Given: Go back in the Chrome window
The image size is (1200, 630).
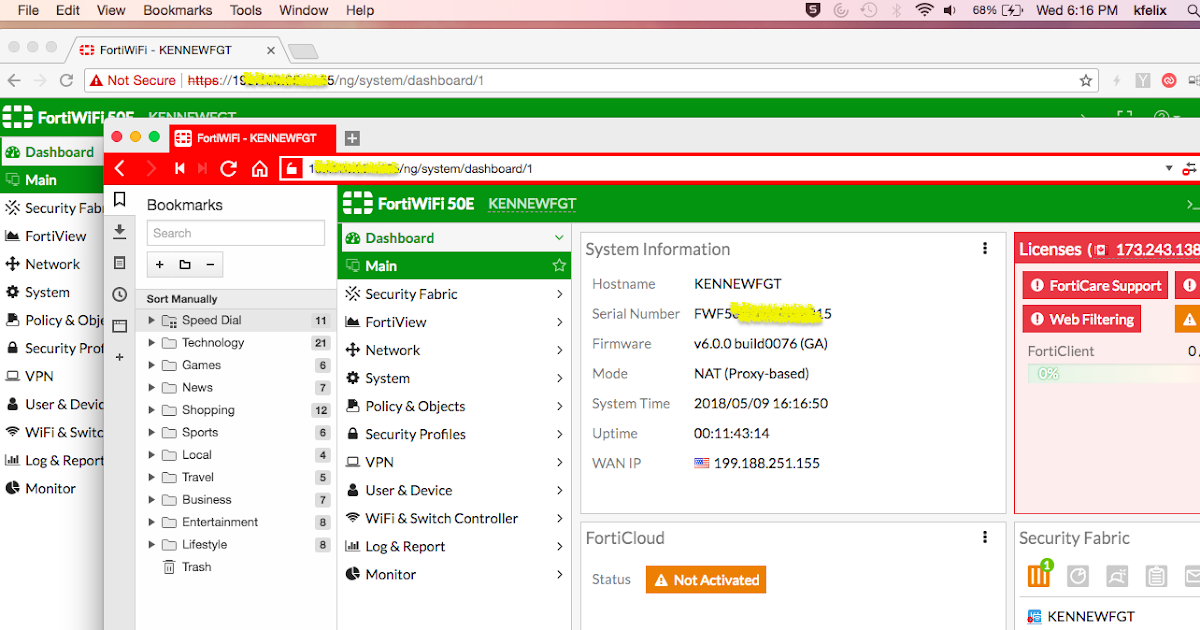Looking at the screenshot, I should pos(14,80).
